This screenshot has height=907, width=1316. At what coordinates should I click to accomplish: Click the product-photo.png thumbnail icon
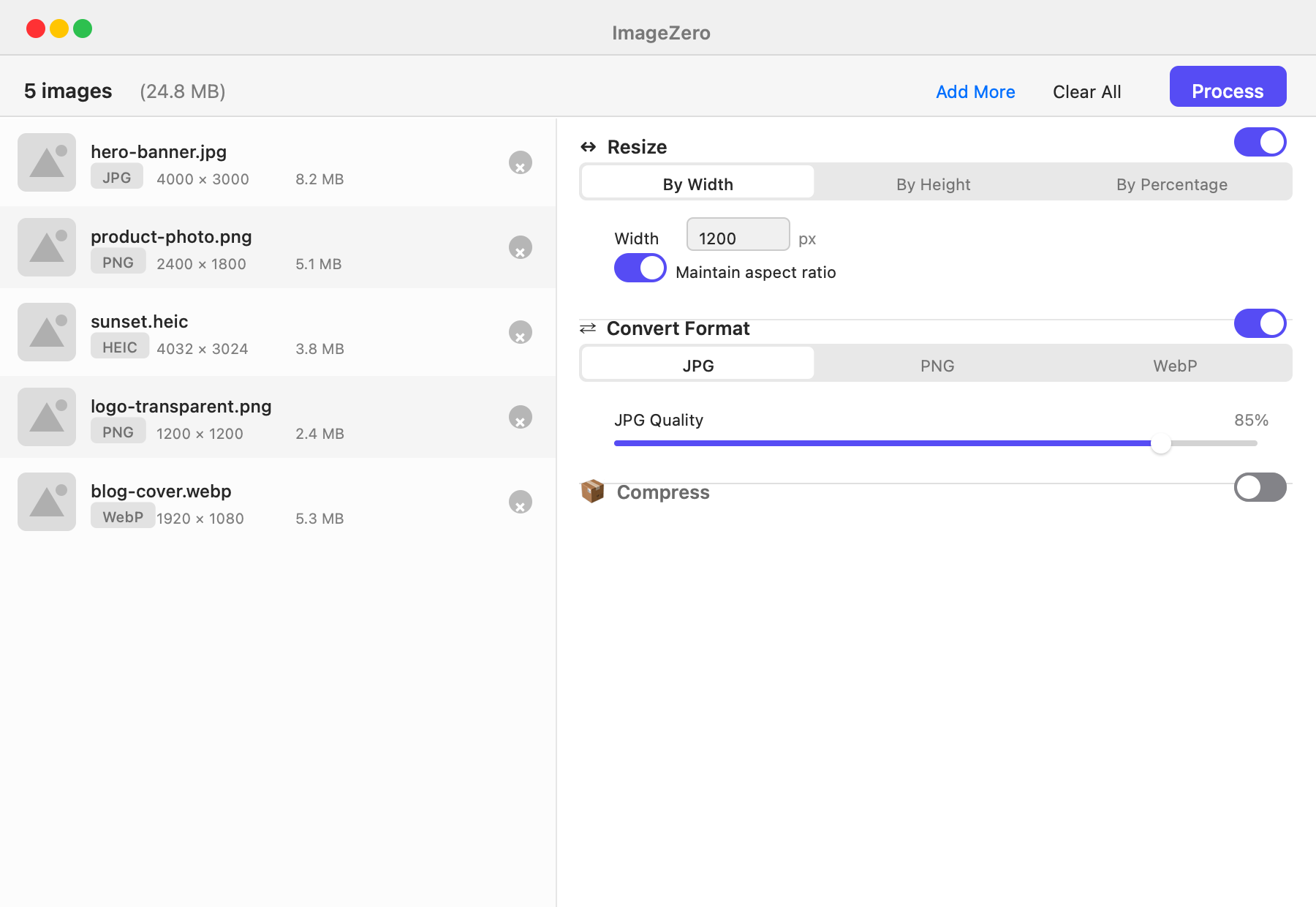point(47,247)
